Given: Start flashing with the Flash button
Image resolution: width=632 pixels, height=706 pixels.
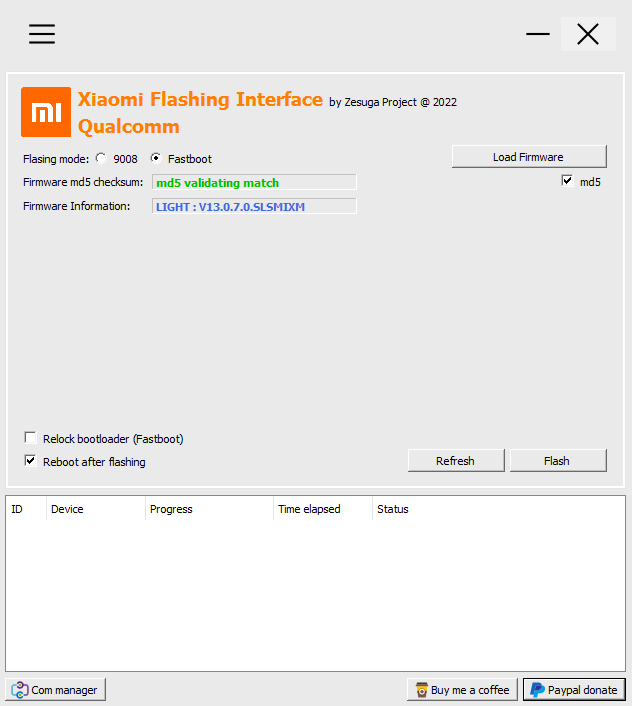Looking at the screenshot, I should pyautogui.click(x=558, y=461).
